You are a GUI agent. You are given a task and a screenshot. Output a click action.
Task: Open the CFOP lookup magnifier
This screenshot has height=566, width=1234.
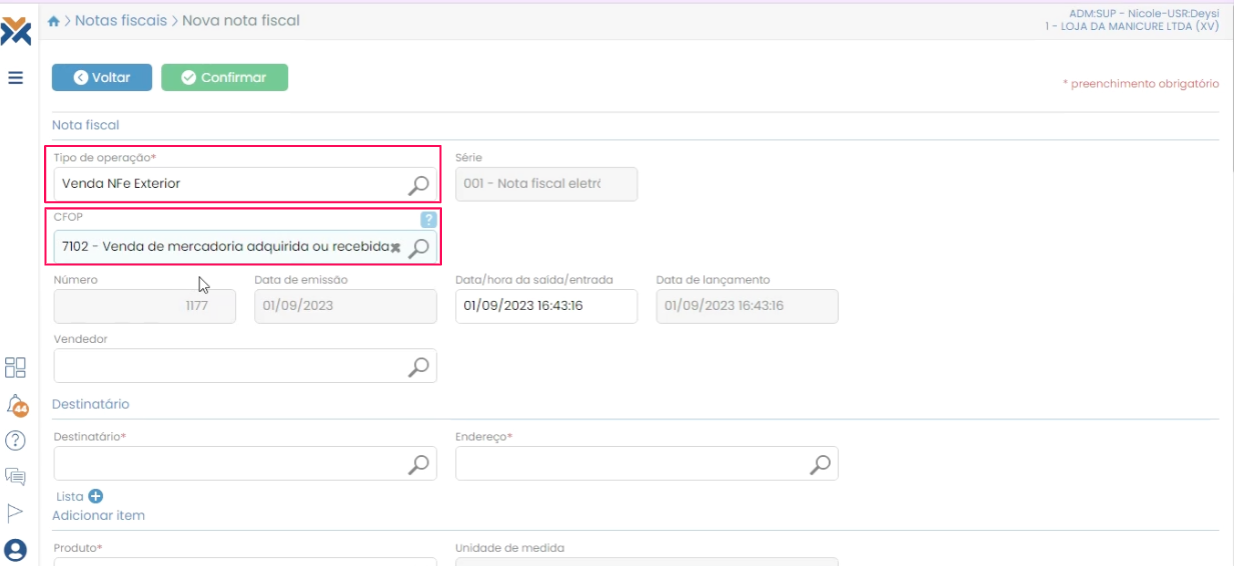click(x=420, y=247)
